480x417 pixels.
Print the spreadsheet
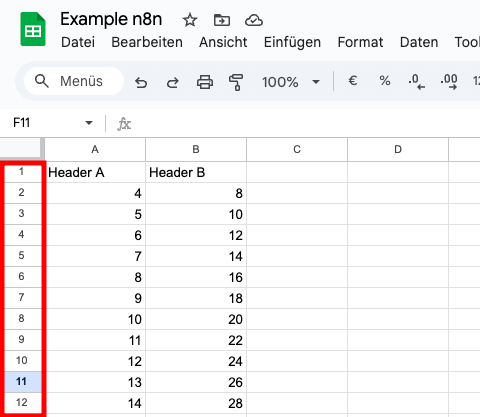click(205, 82)
